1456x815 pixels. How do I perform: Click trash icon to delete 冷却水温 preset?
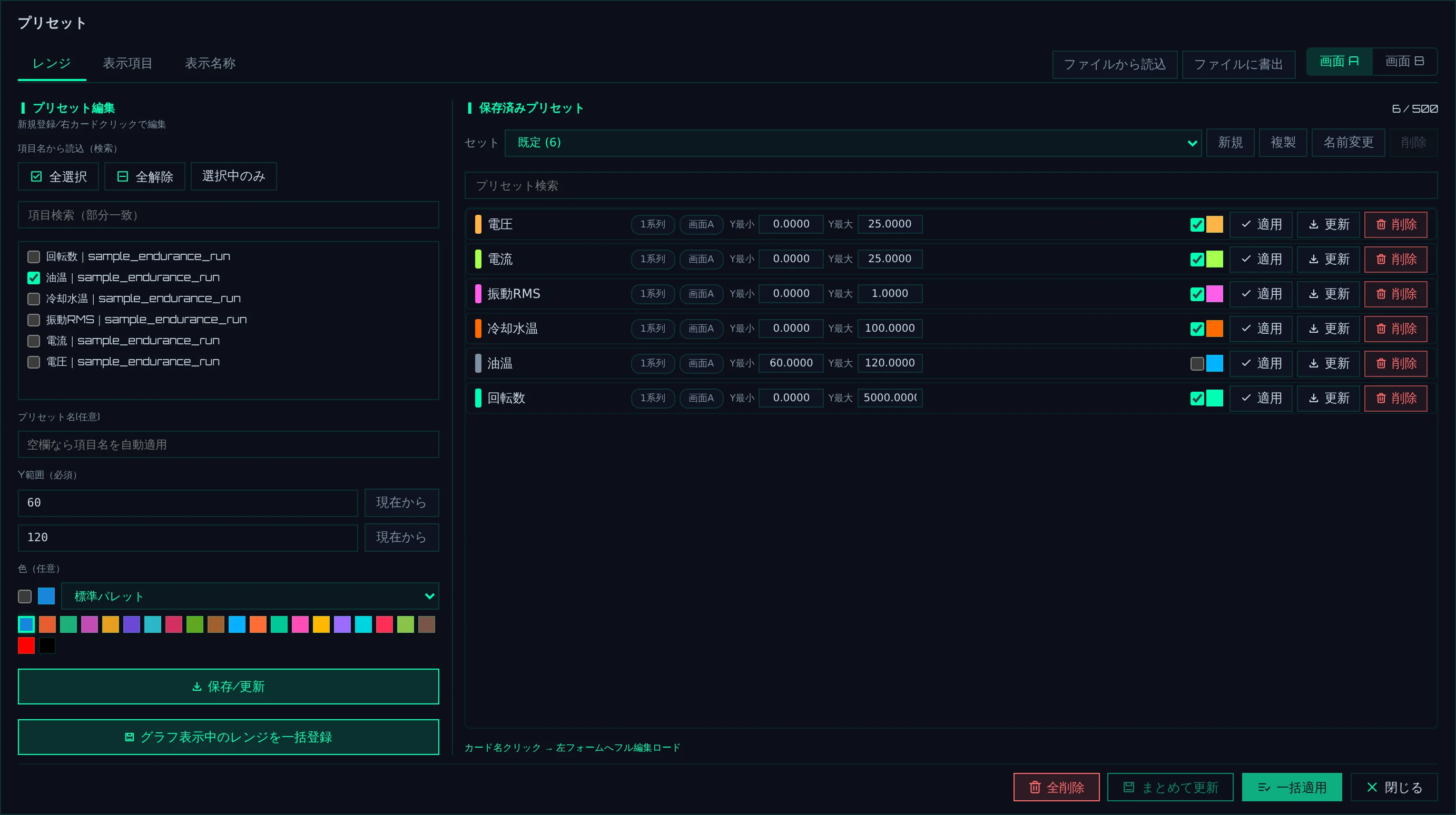[1381, 329]
